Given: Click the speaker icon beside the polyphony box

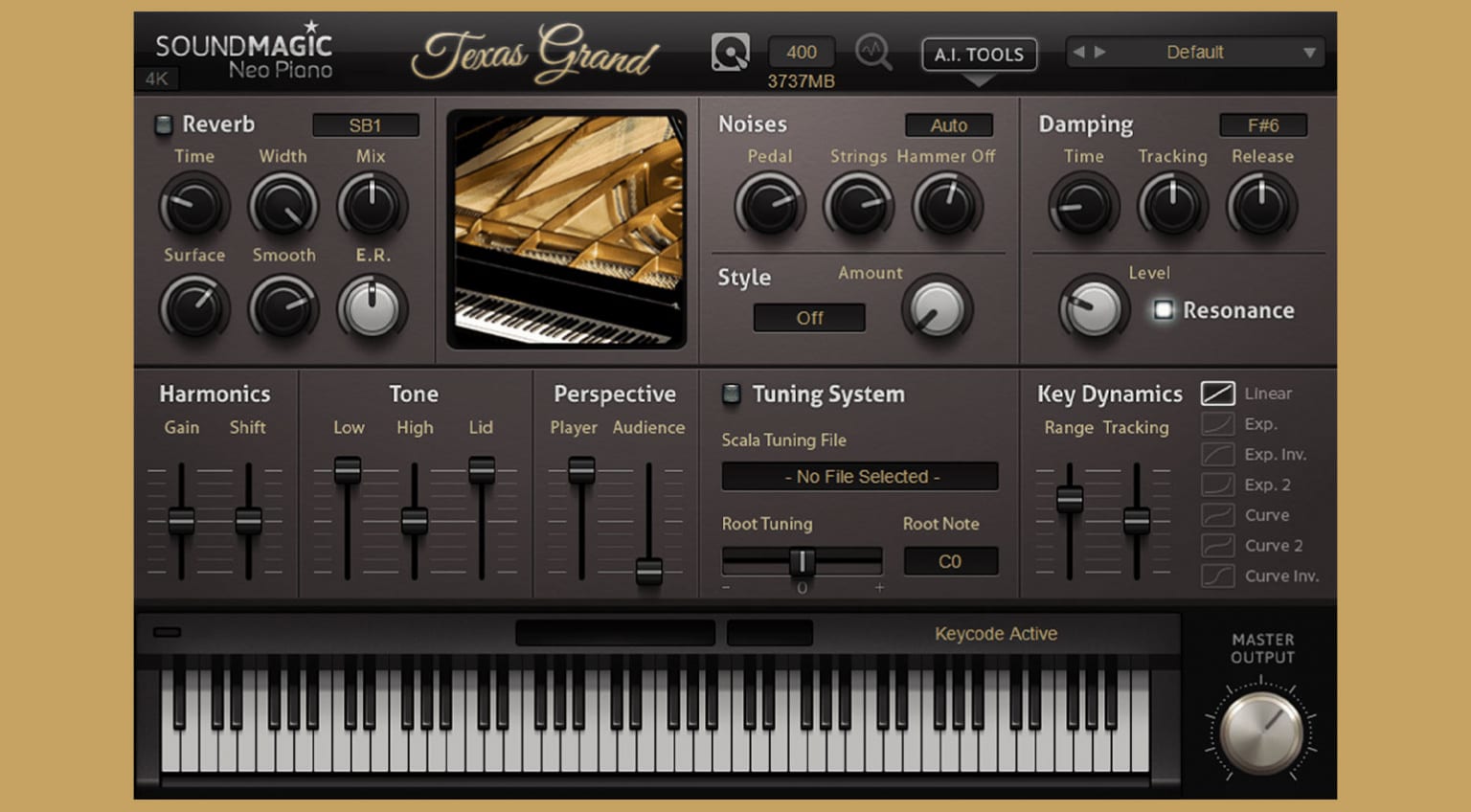Looking at the screenshot, I should pyautogui.click(x=730, y=53).
